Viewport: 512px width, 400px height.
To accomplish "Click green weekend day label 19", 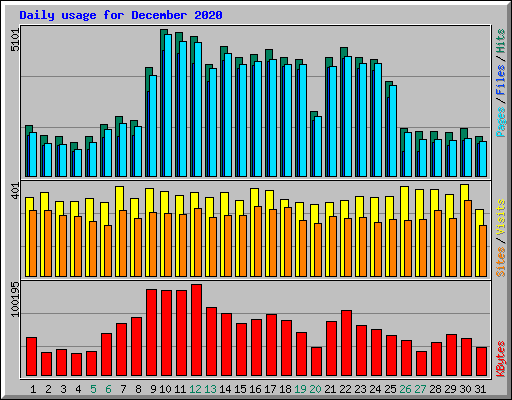I will pos(300,389).
